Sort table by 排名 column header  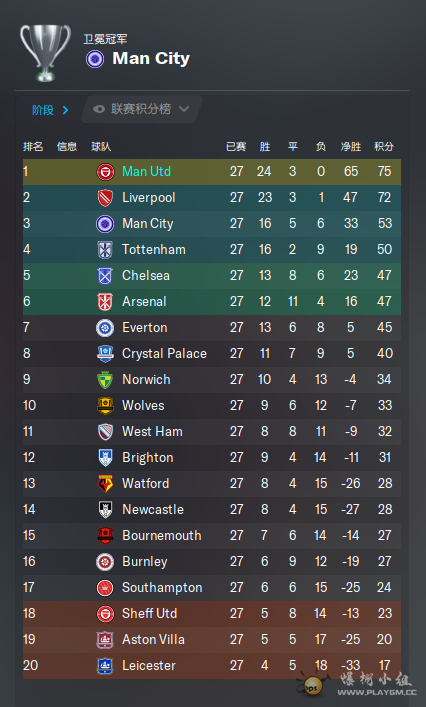coord(33,147)
